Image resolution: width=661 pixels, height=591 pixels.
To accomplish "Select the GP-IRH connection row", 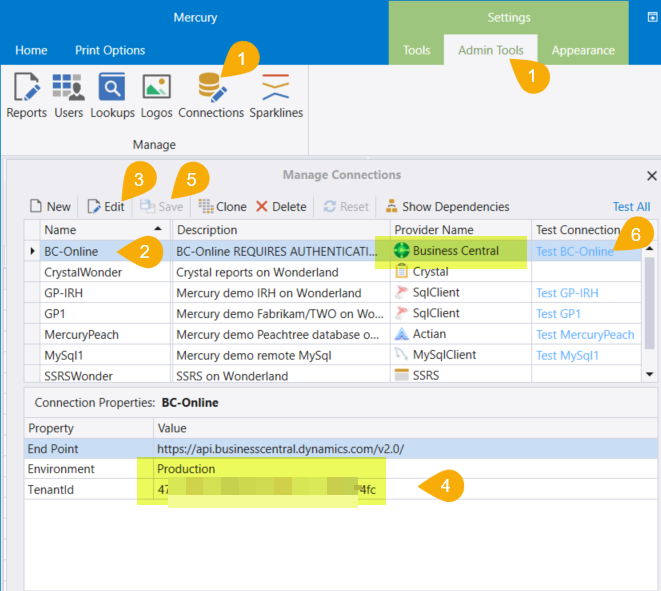I will (333, 293).
